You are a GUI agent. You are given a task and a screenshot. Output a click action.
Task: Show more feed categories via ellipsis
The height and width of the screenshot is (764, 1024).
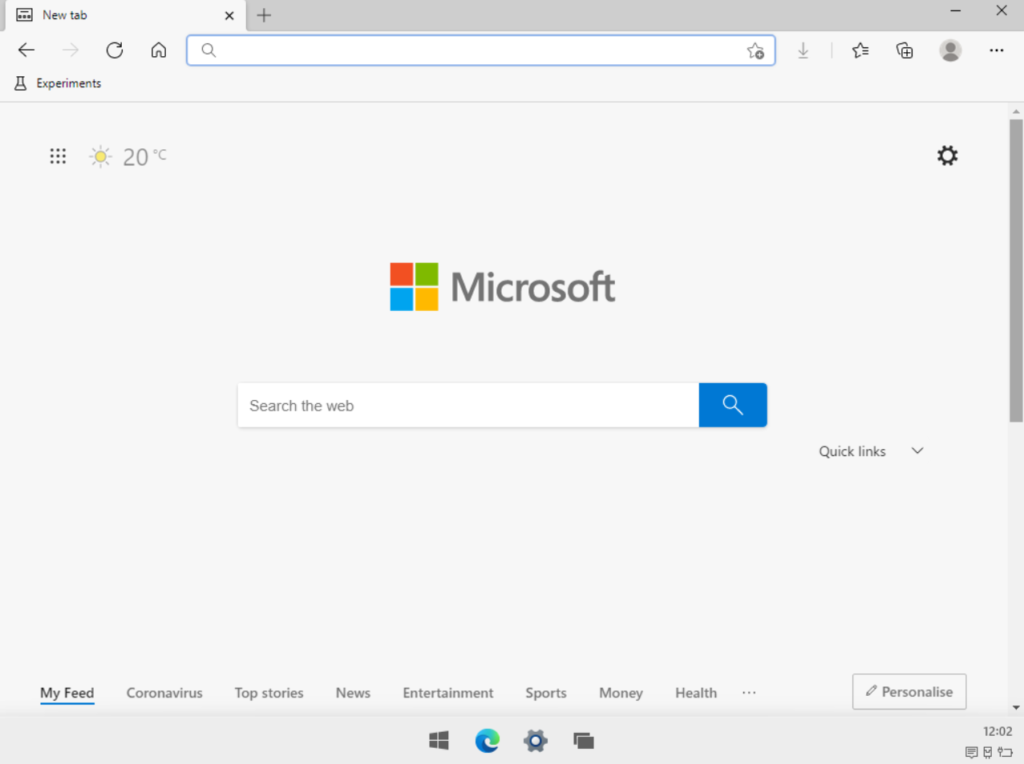pos(748,692)
